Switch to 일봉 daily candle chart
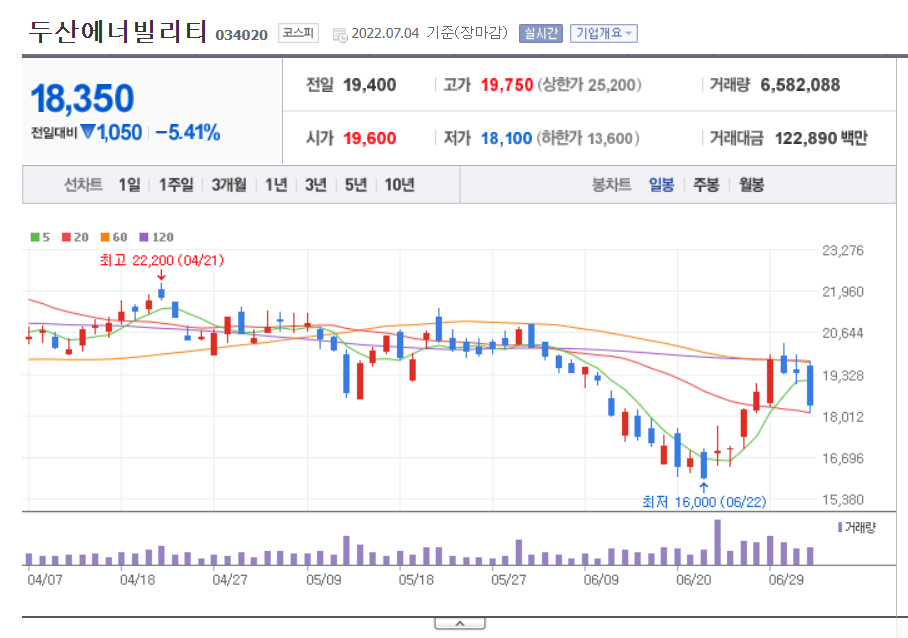Screen dimensions: 908x638 pos(661,185)
